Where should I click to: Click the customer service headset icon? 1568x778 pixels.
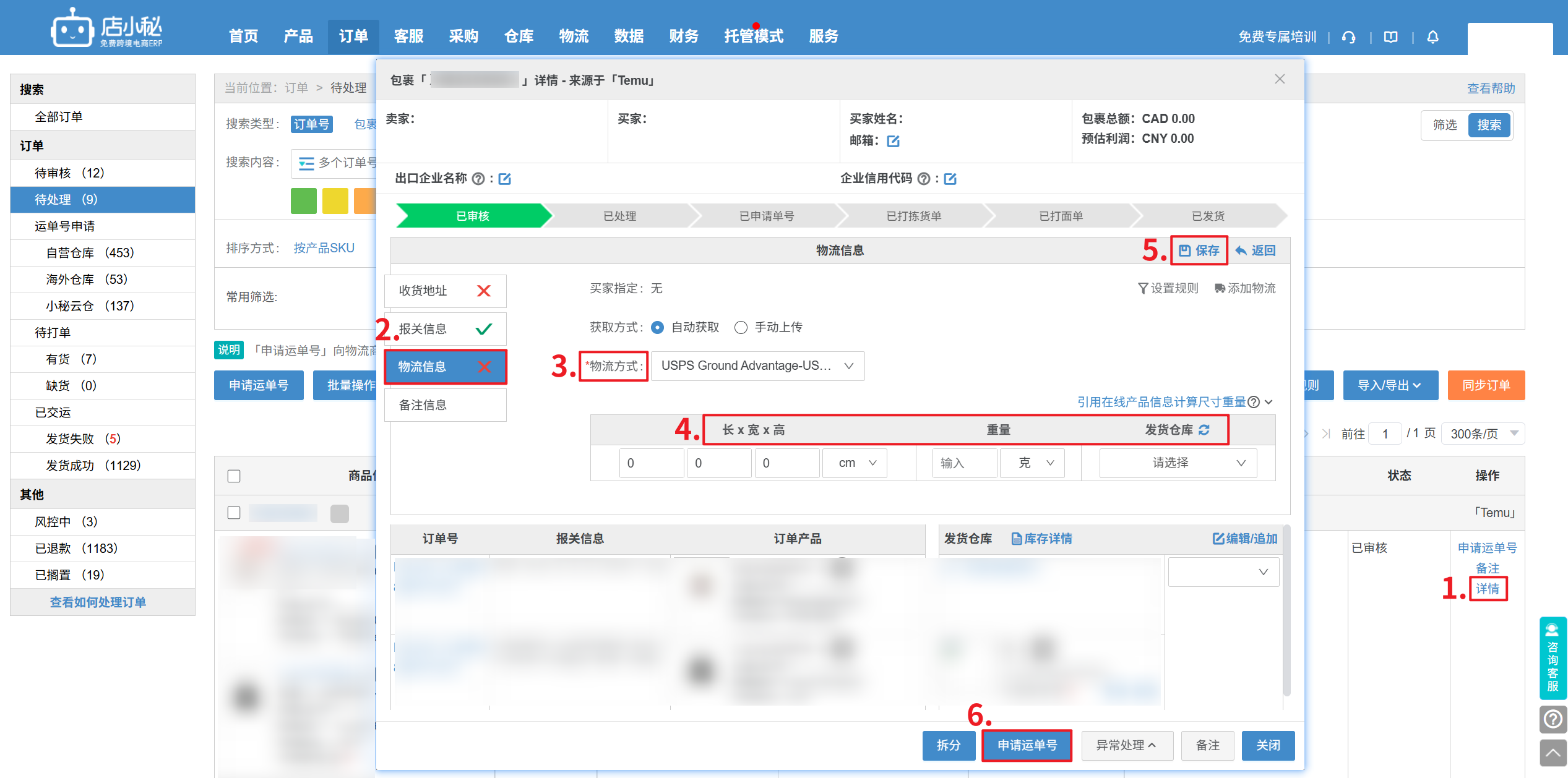pos(1348,37)
